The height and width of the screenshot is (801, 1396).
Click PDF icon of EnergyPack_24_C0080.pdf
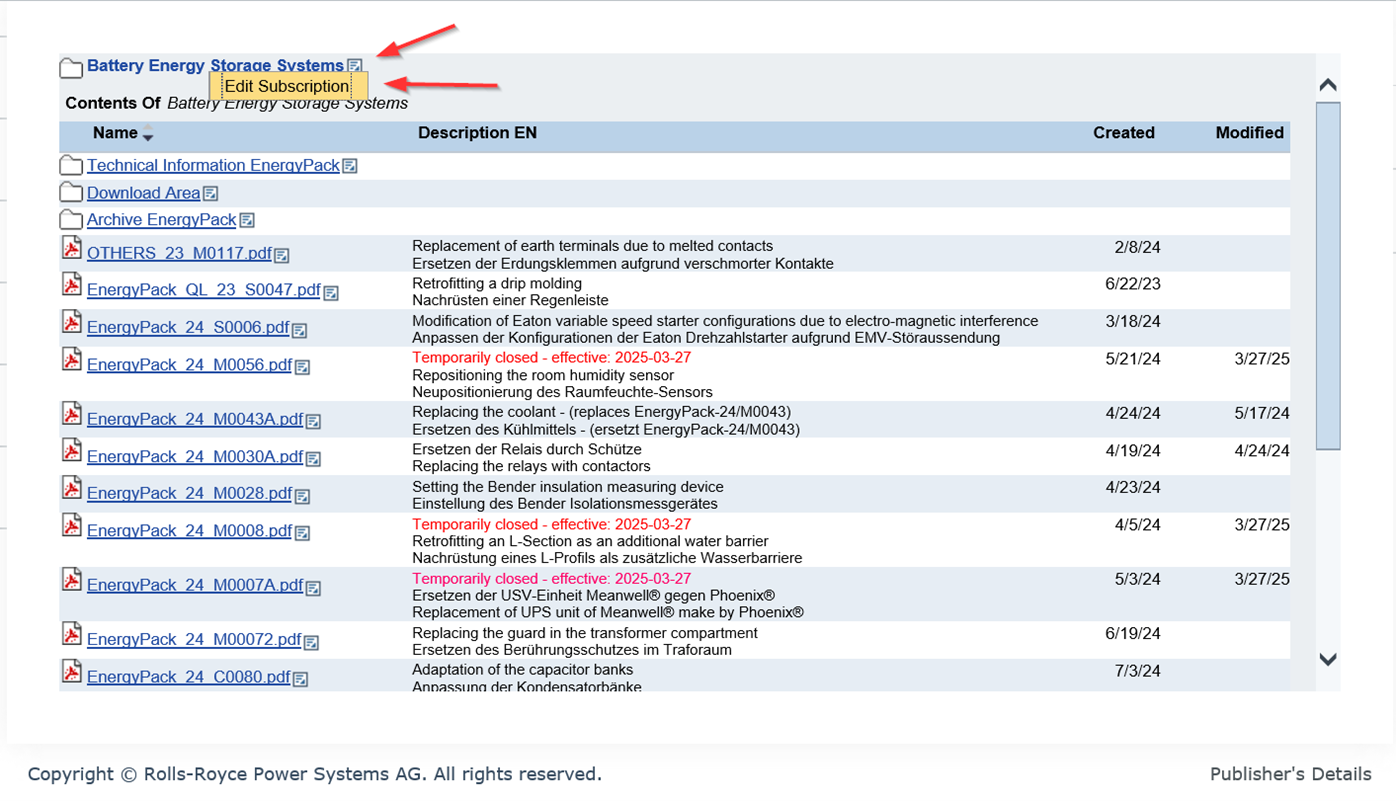click(x=72, y=671)
